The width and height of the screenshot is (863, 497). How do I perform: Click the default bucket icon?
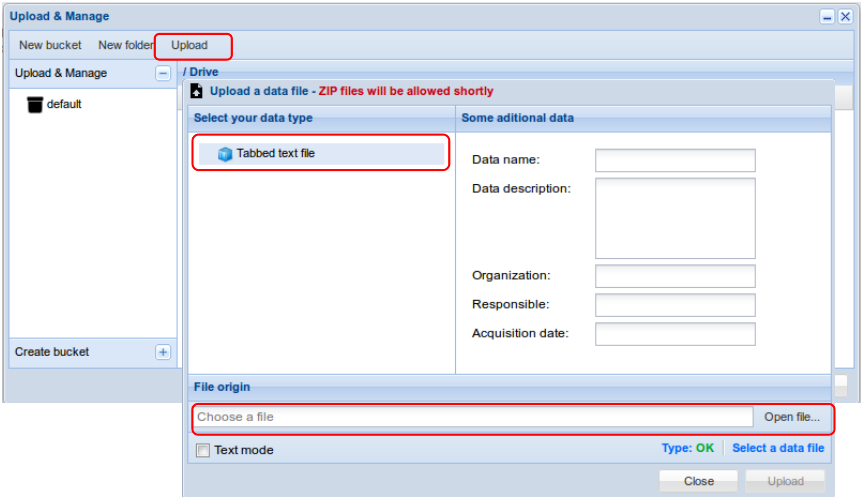35,104
